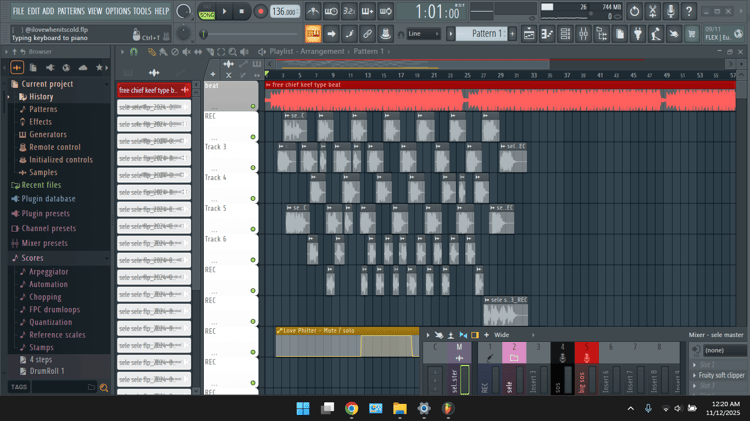Screen dimensions: 750x421
Task: Mute Track 5 using its green light
Action: click(253, 229)
